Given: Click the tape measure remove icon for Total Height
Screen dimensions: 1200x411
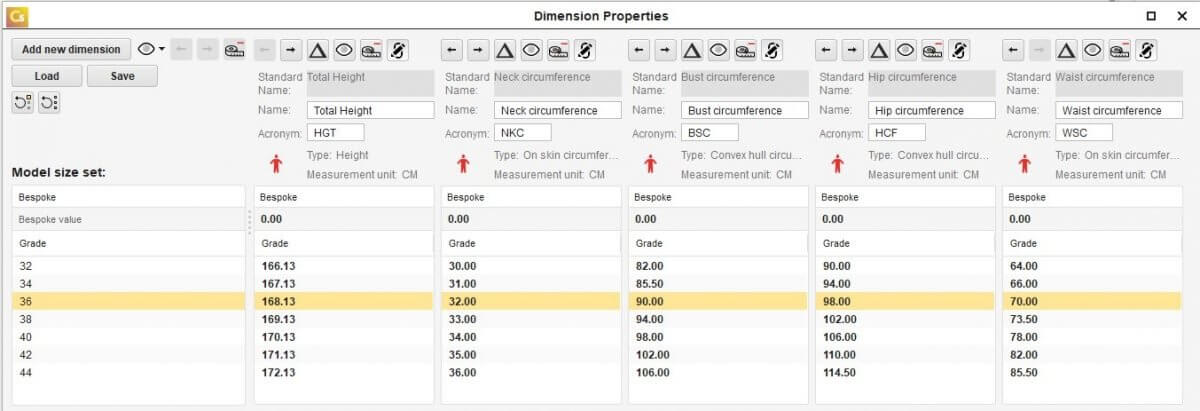Looking at the screenshot, I should tap(372, 49).
